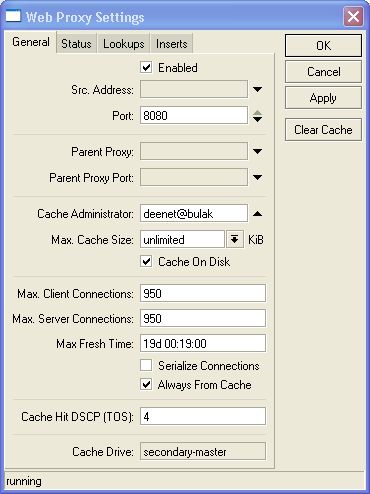Open the Inserts tab

172,43
